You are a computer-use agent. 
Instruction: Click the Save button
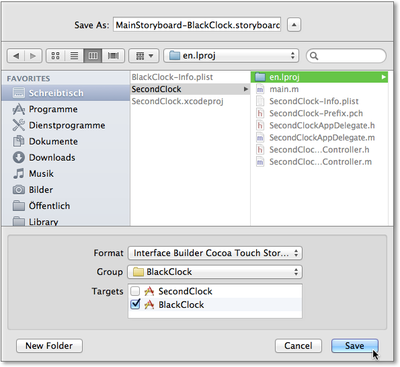[355, 346]
